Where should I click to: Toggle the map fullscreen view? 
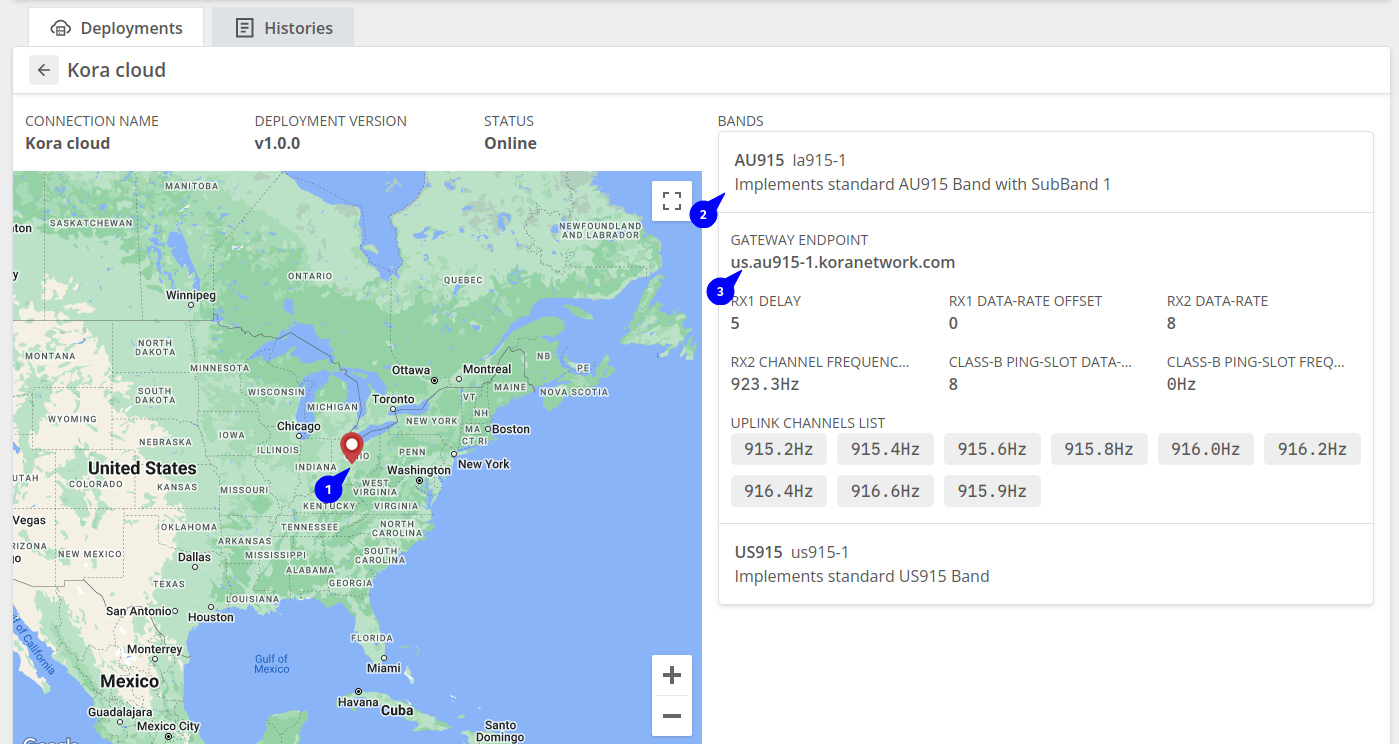[672, 200]
